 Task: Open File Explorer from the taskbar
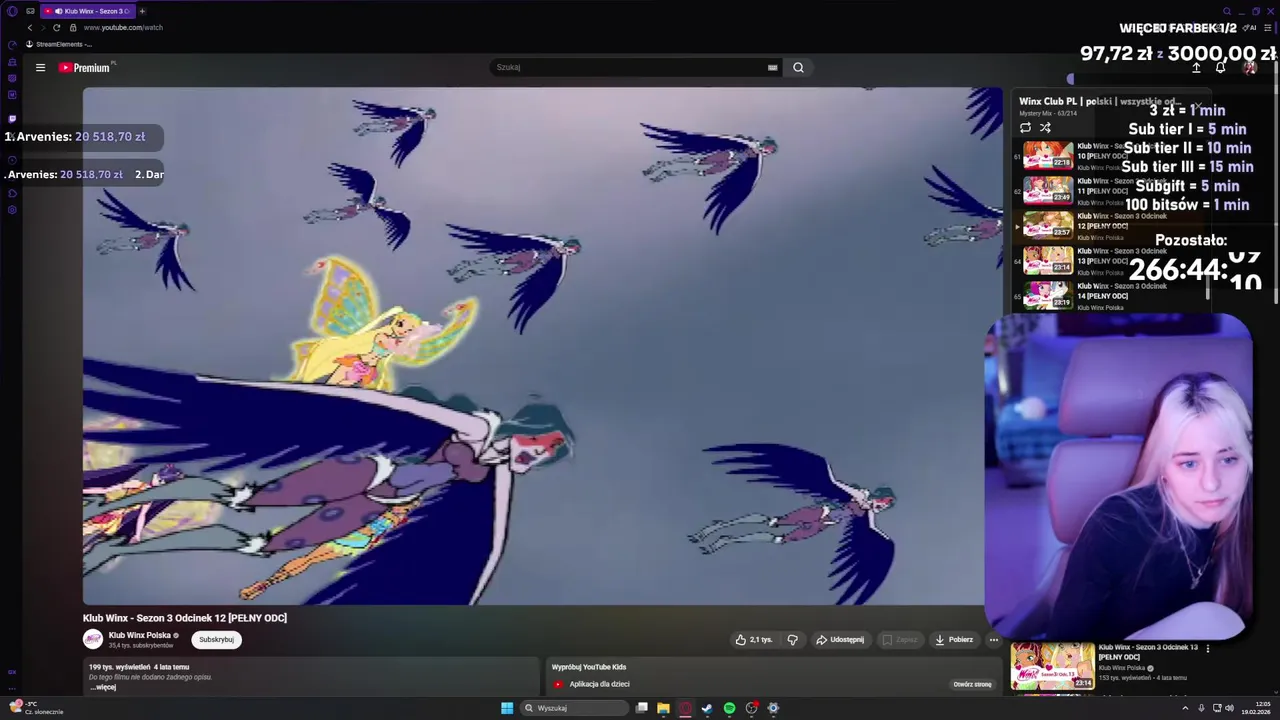pyautogui.click(x=663, y=708)
